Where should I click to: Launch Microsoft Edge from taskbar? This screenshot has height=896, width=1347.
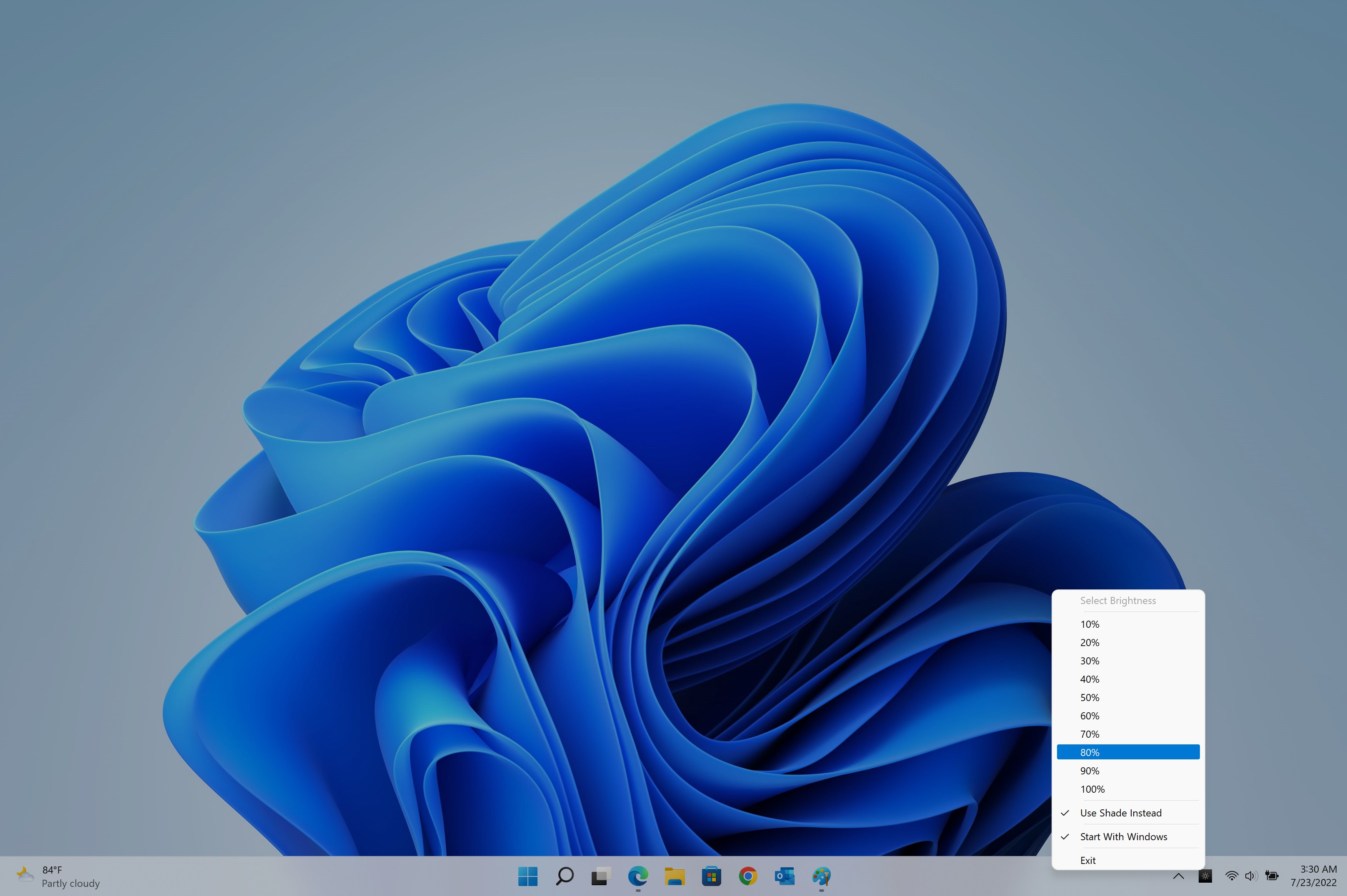(638, 876)
